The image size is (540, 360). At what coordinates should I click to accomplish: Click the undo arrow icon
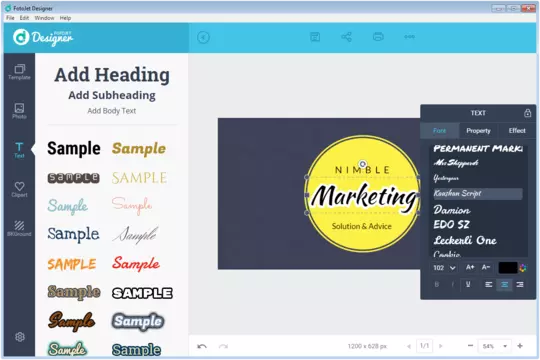click(202, 346)
